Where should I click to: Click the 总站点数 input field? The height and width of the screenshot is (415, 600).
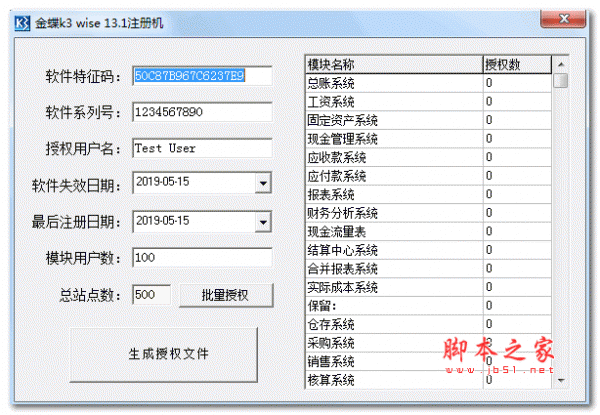[151, 295]
